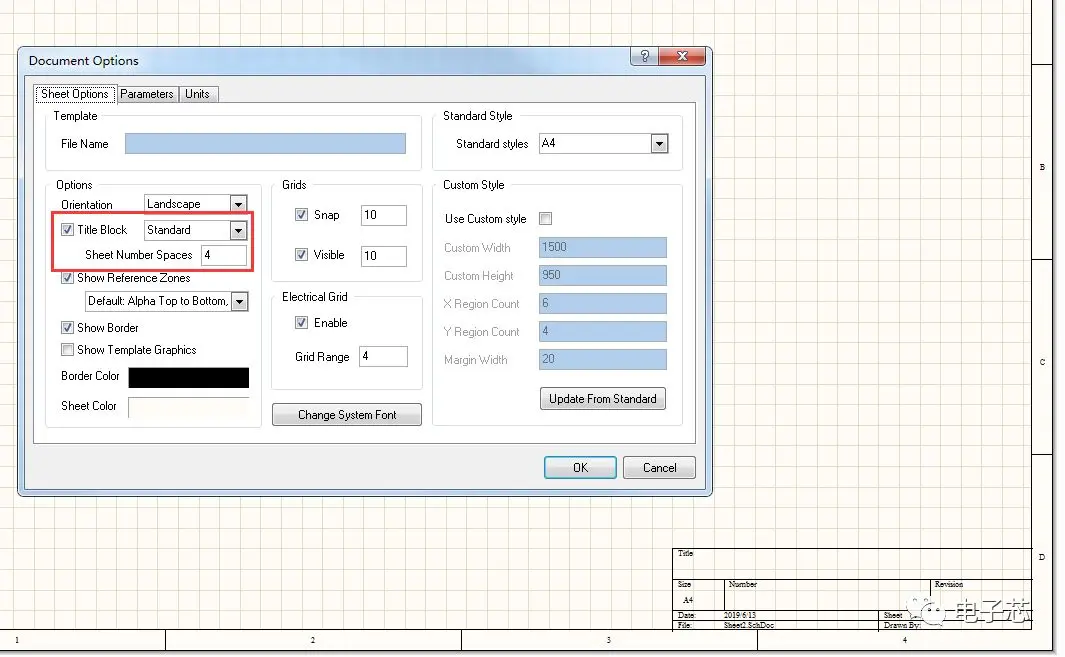Click the Change System Font button
The height and width of the screenshot is (657, 1065).
(347, 414)
